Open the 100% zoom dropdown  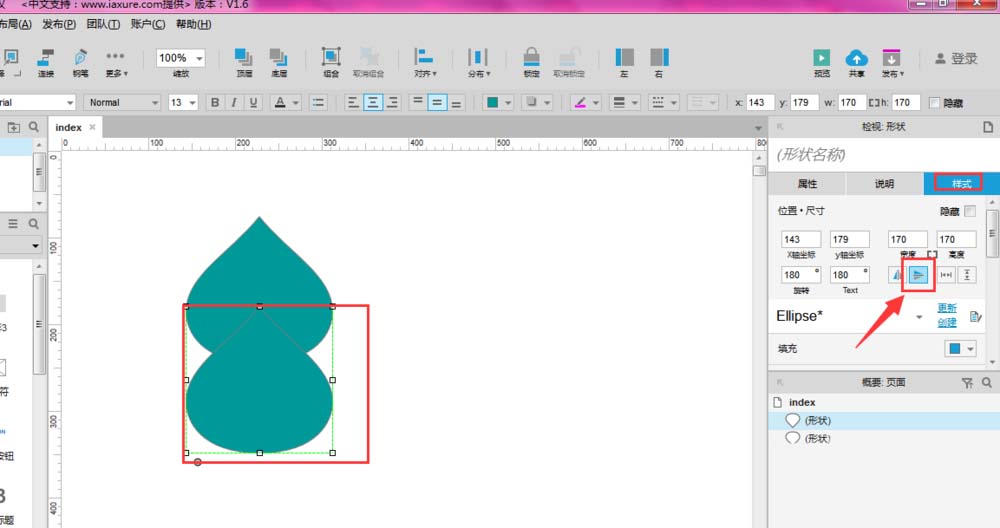[x=181, y=58]
